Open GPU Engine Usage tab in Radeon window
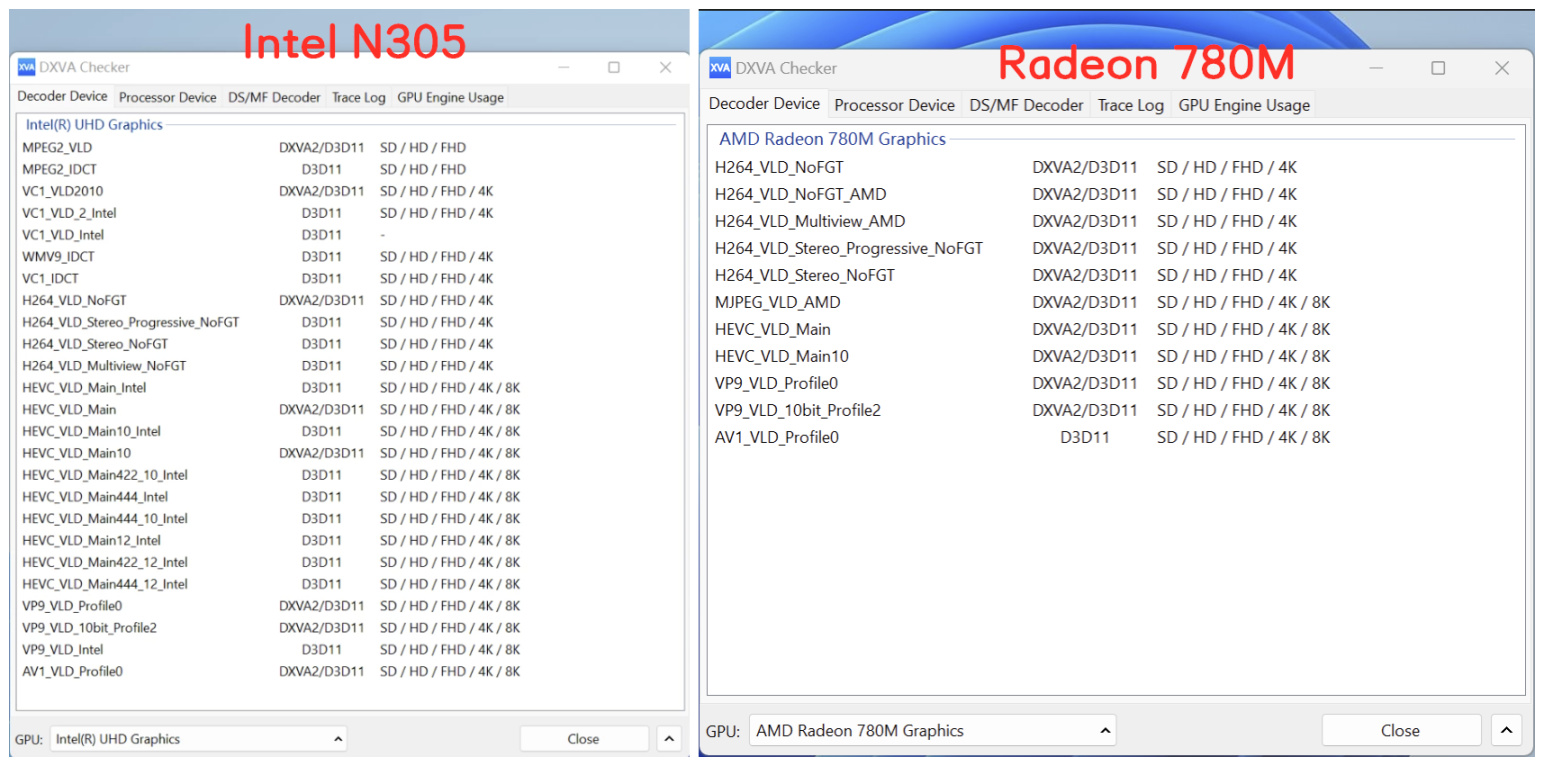This screenshot has width=1544, height=766. pos(1244,105)
